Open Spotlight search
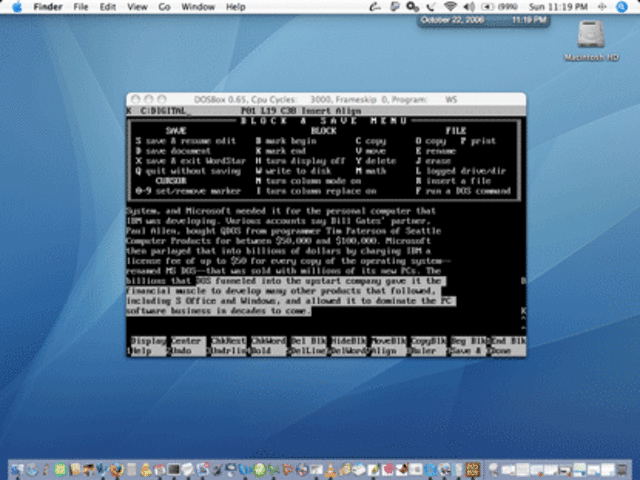 (622, 7)
